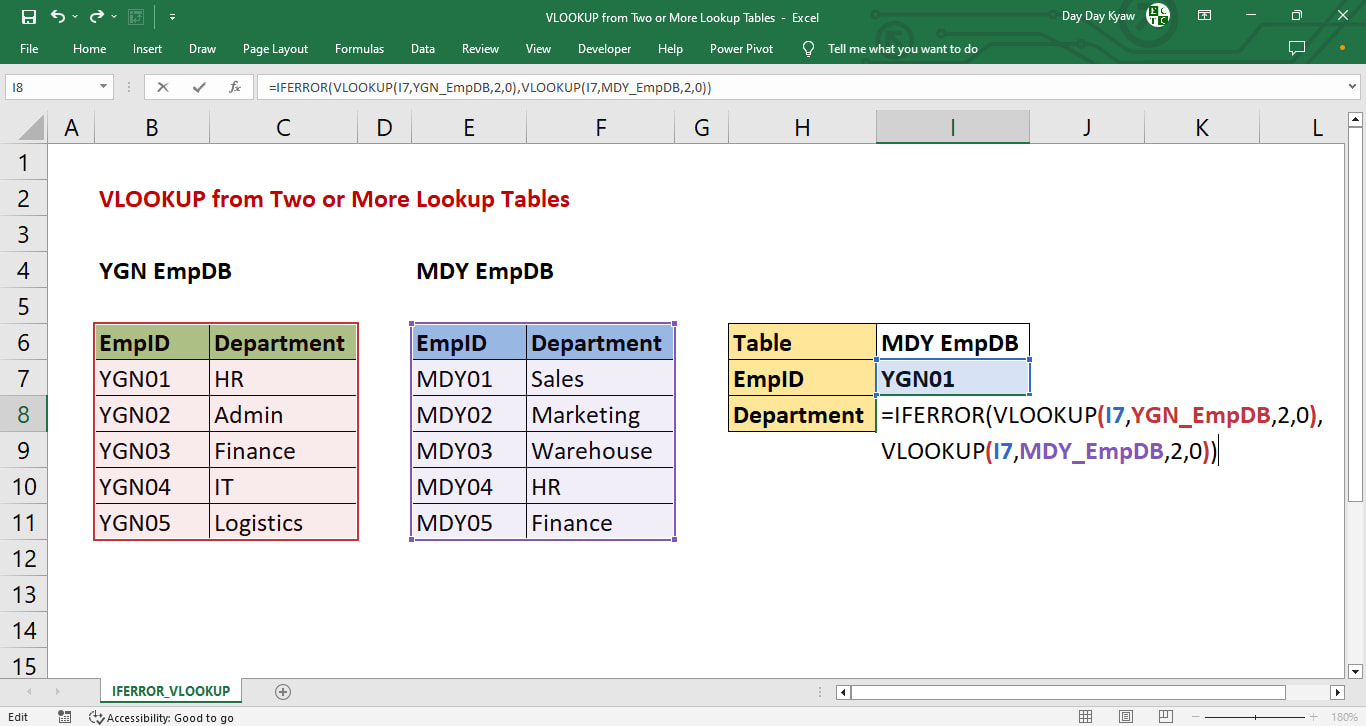Expand the Name Box dropdown
The image size is (1366, 726).
pyautogui.click(x=104, y=87)
